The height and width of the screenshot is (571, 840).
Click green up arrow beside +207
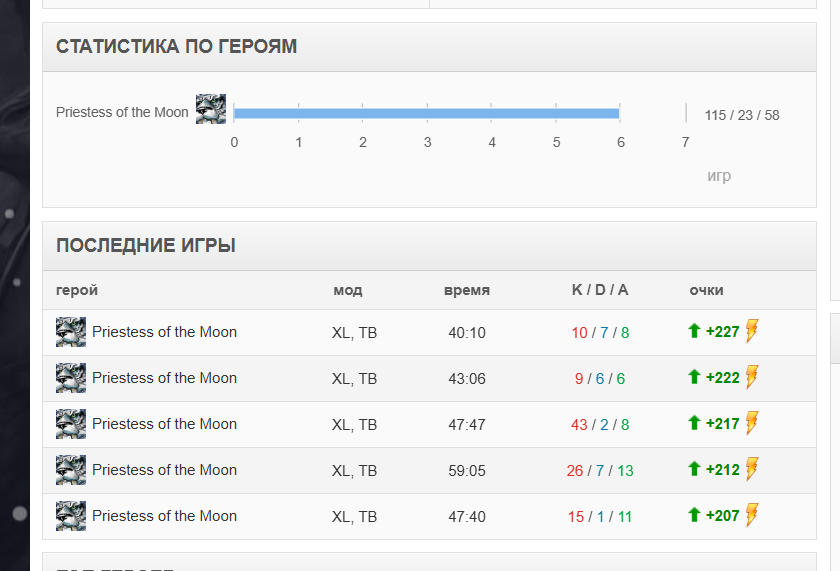(694, 515)
